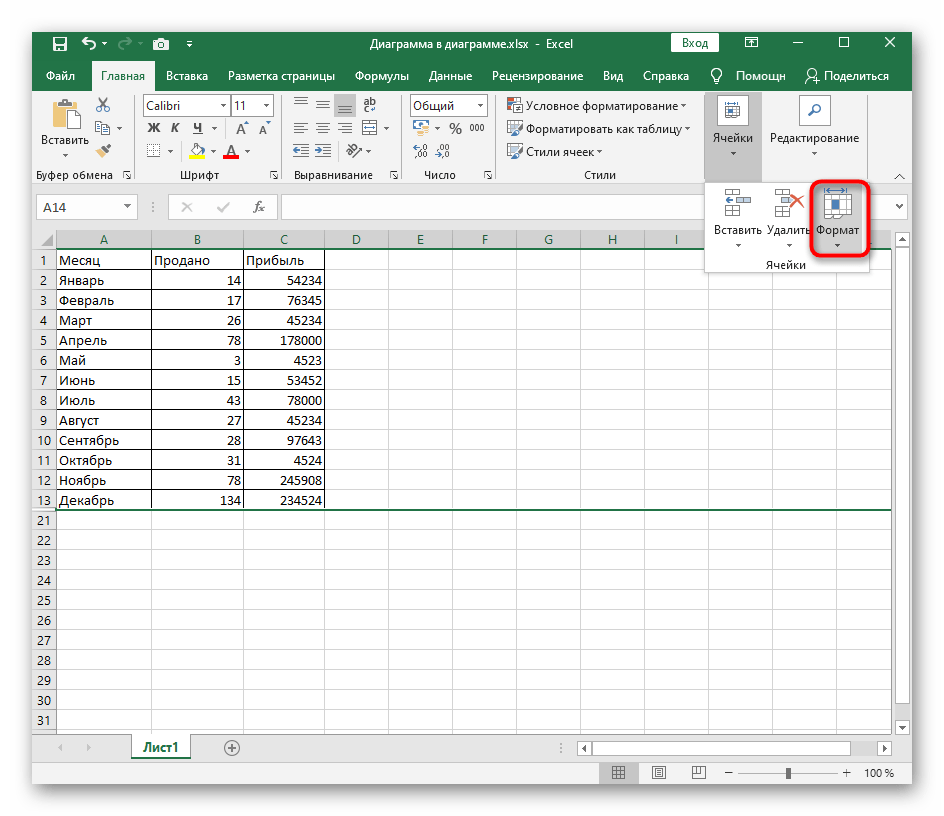The image size is (944, 816).
Task: Click the yellow fill color swatch
Action: tap(197, 151)
